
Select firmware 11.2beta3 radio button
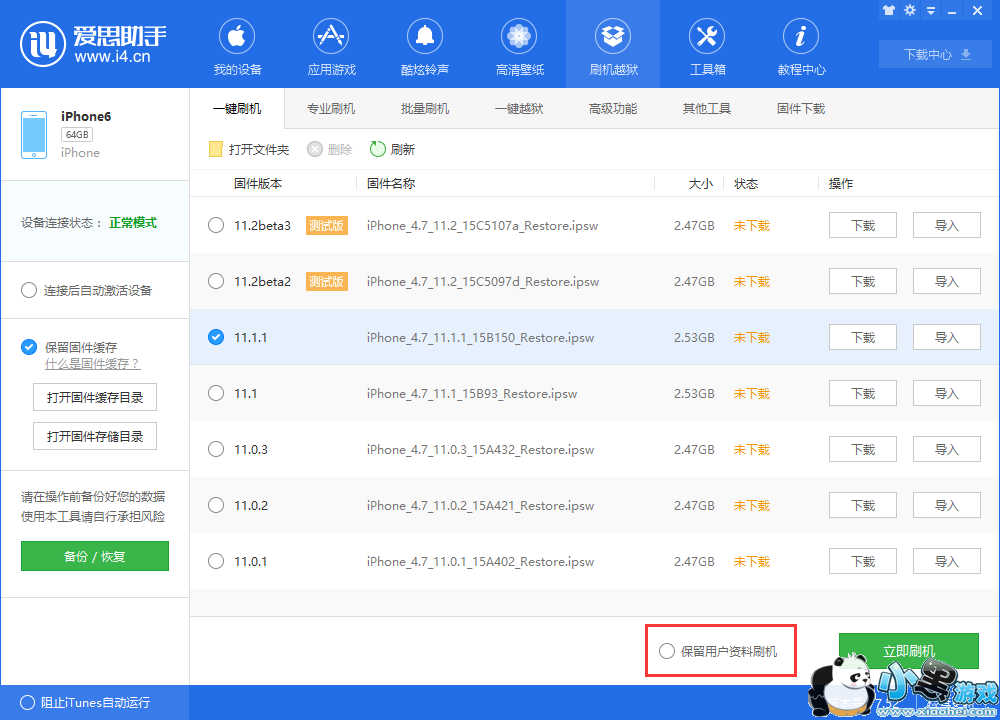(216, 226)
